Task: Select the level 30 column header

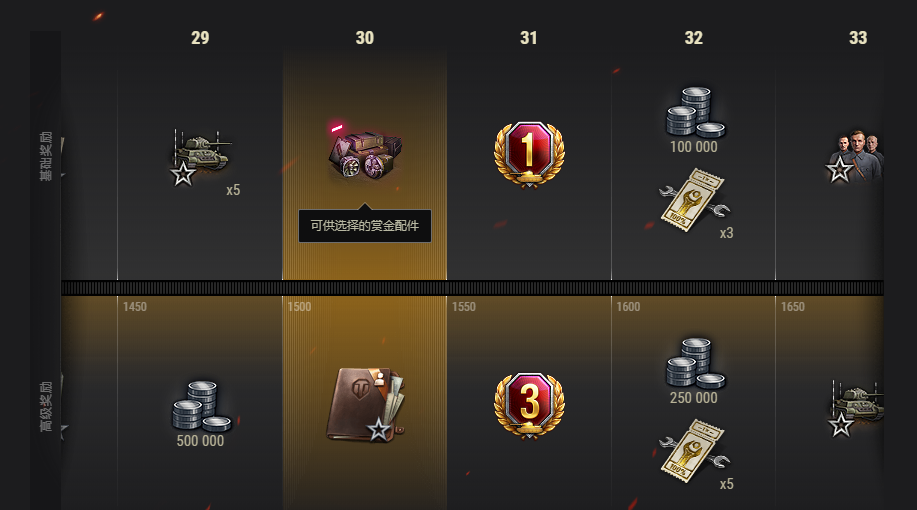Action: pyautogui.click(x=365, y=38)
